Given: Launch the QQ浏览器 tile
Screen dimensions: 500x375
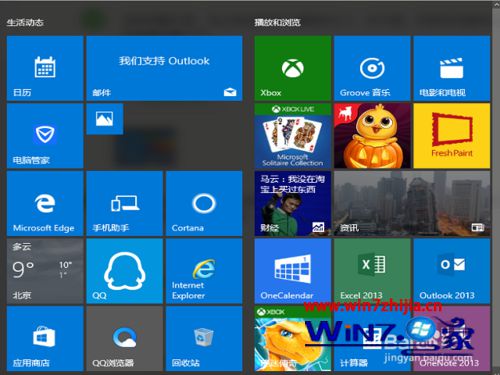Looking at the screenshot, I should pos(124,339).
